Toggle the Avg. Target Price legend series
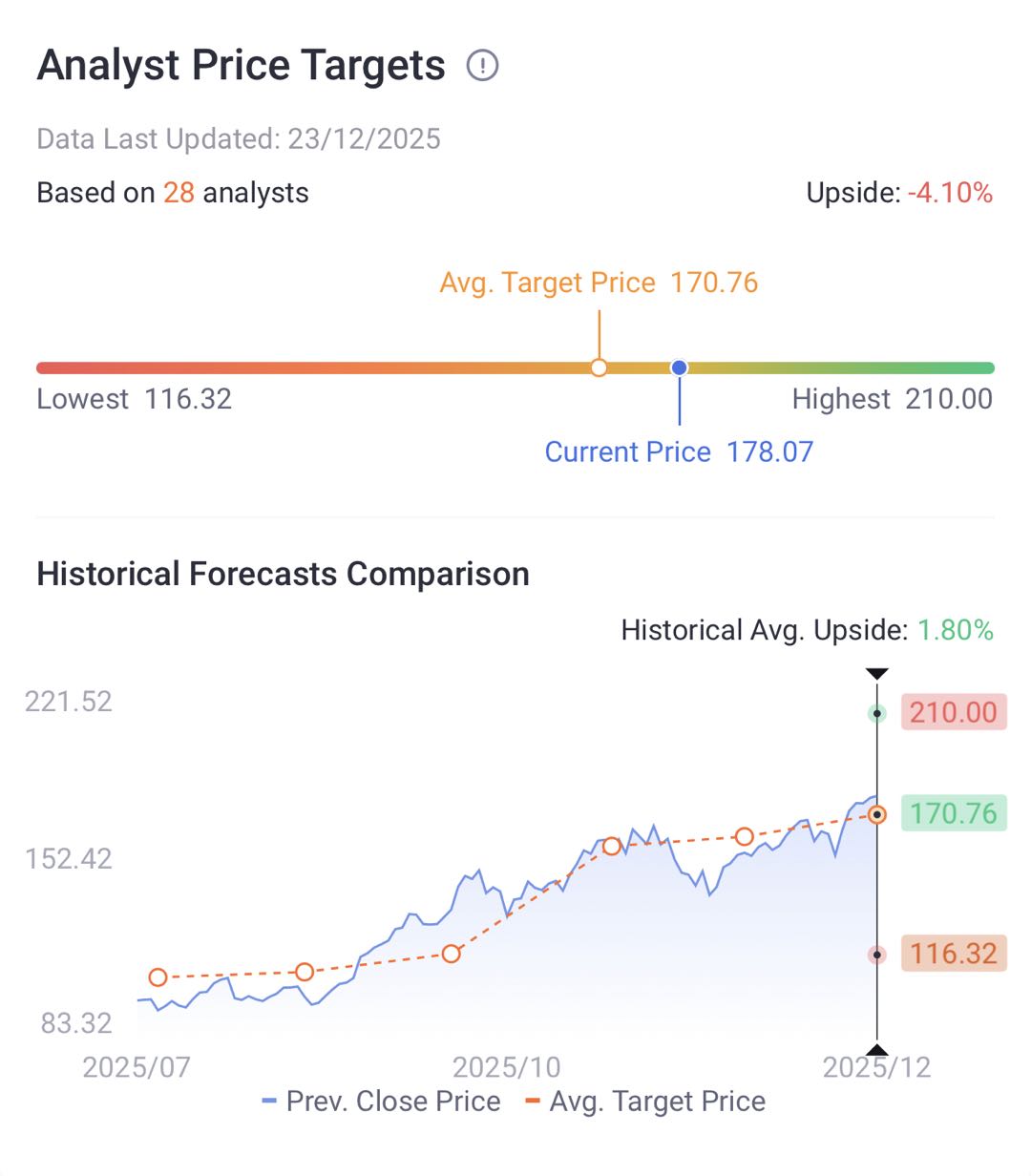The width and height of the screenshot is (1031, 1176). pyautogui.click(x=646, y=1102)
